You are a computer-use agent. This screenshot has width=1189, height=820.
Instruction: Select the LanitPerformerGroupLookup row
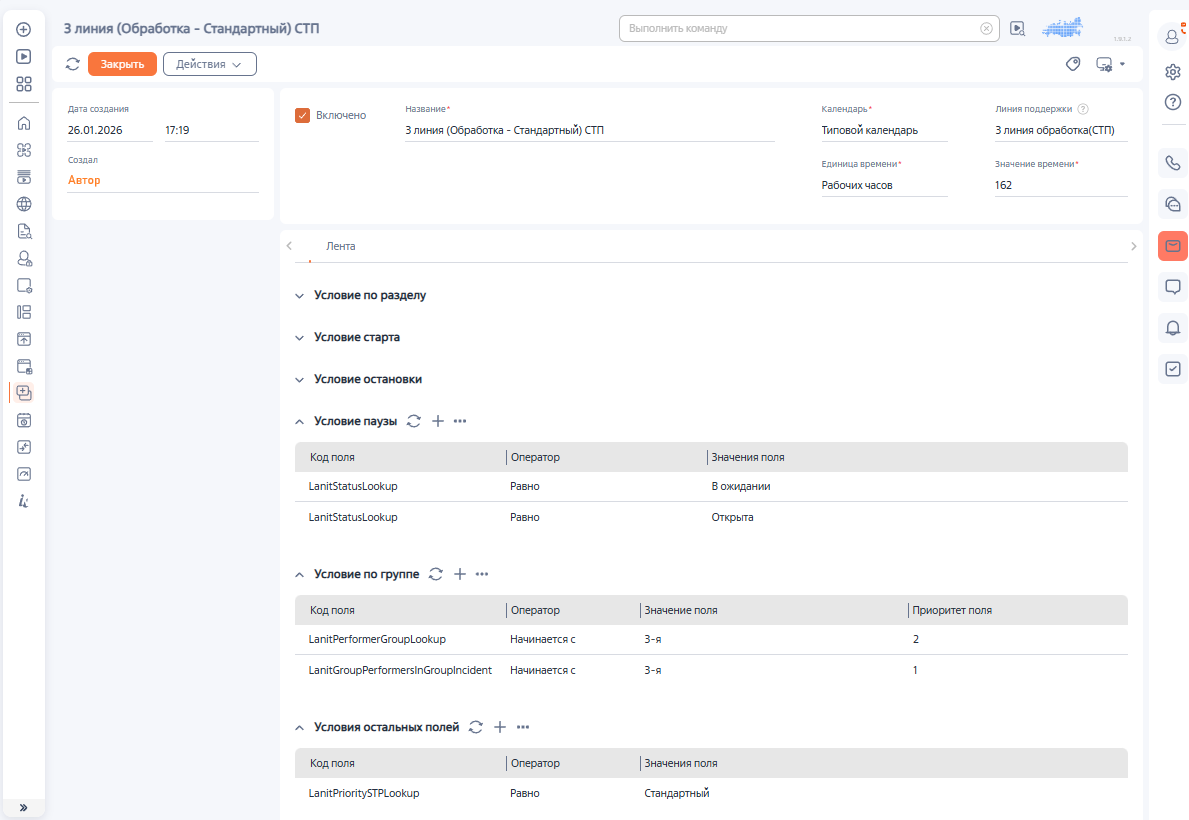(x=711, y=639)
